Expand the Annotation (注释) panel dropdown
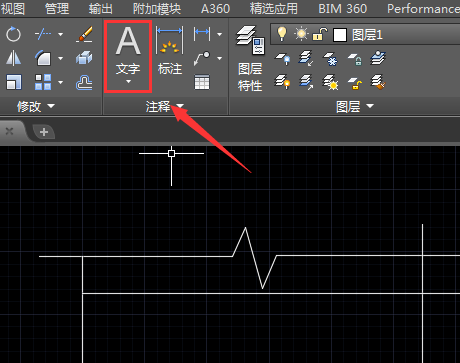The height and width of the screenshot is (363, 460). [x=180, y=106]
